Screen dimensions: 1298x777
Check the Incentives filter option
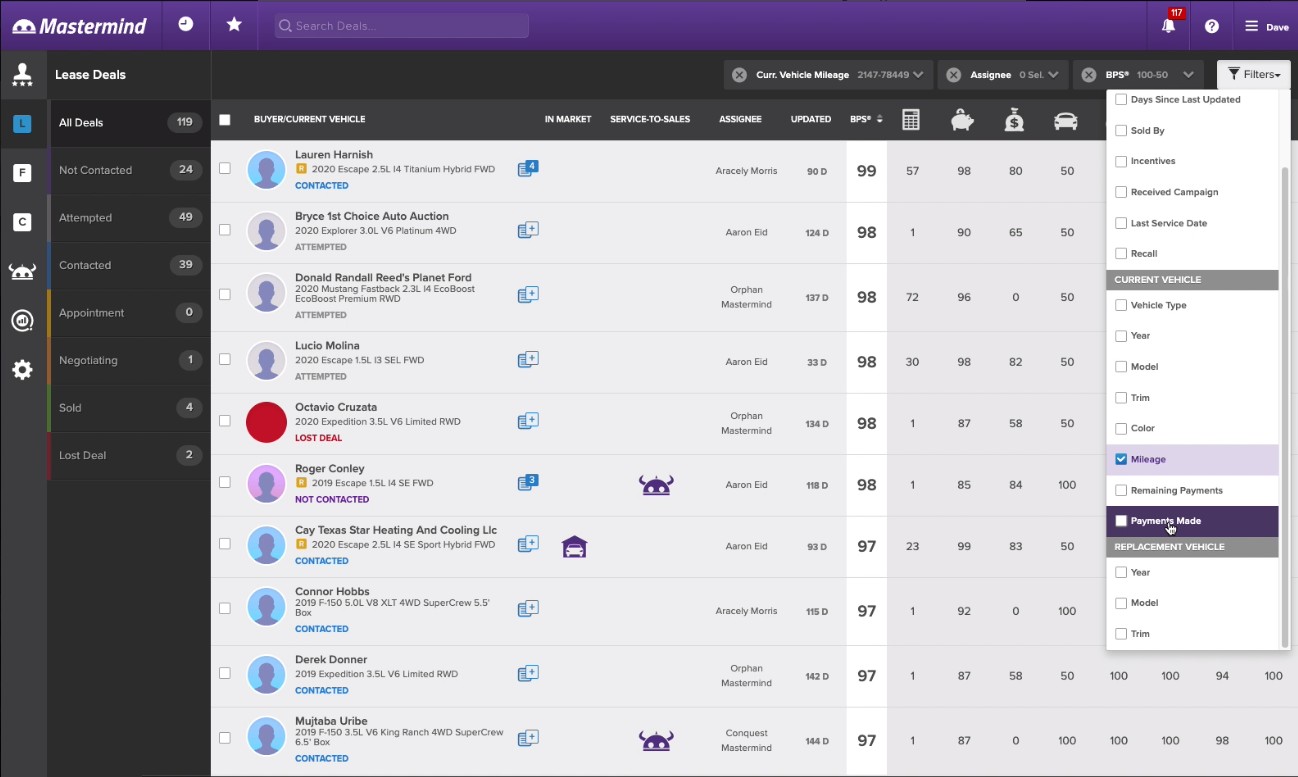tap(1121, 161)
